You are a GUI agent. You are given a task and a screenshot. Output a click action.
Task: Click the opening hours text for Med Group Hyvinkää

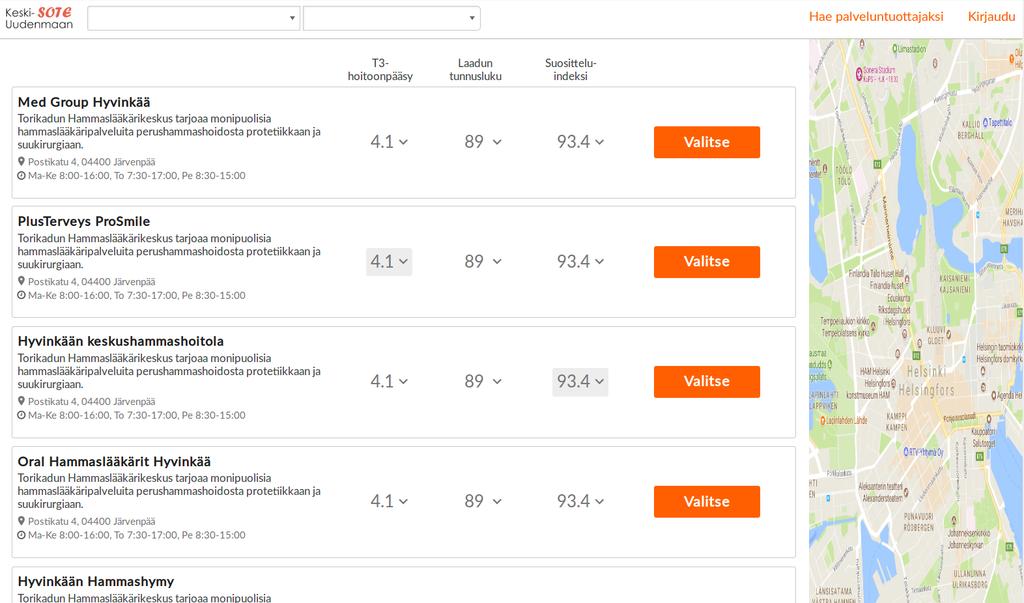pos(136,176)
